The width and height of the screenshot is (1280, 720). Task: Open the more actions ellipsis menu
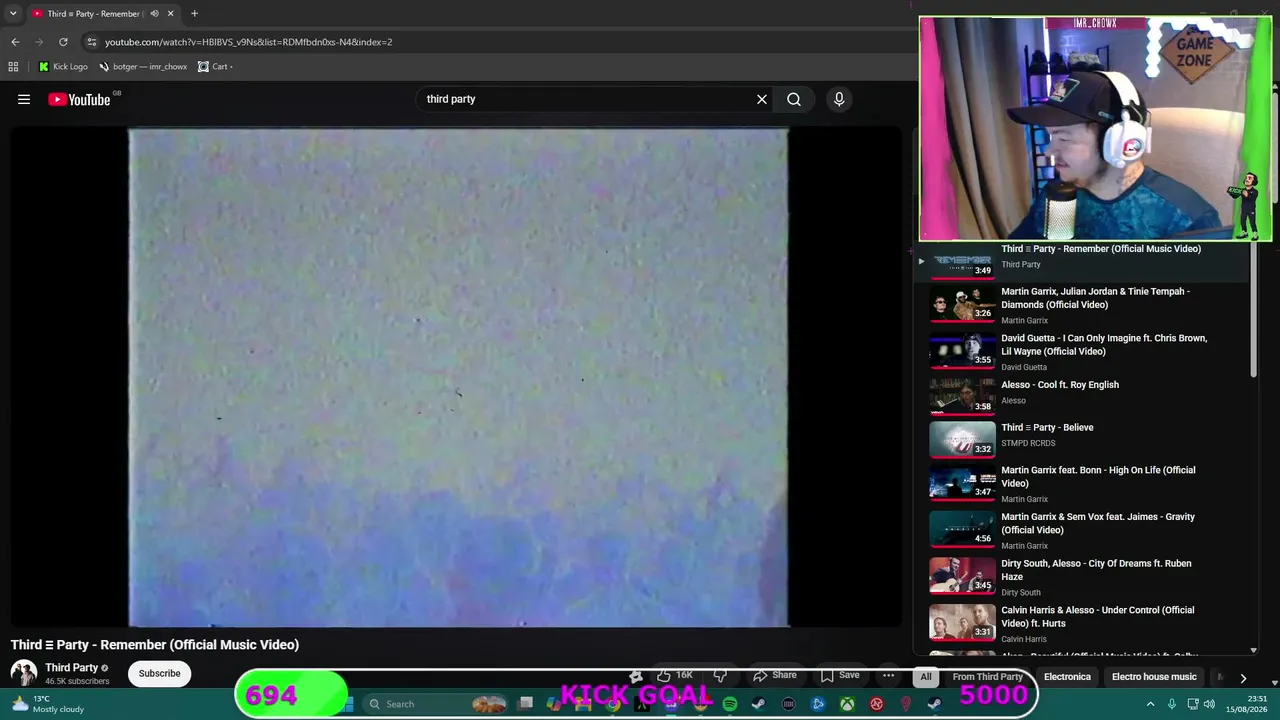coord(888,676)
